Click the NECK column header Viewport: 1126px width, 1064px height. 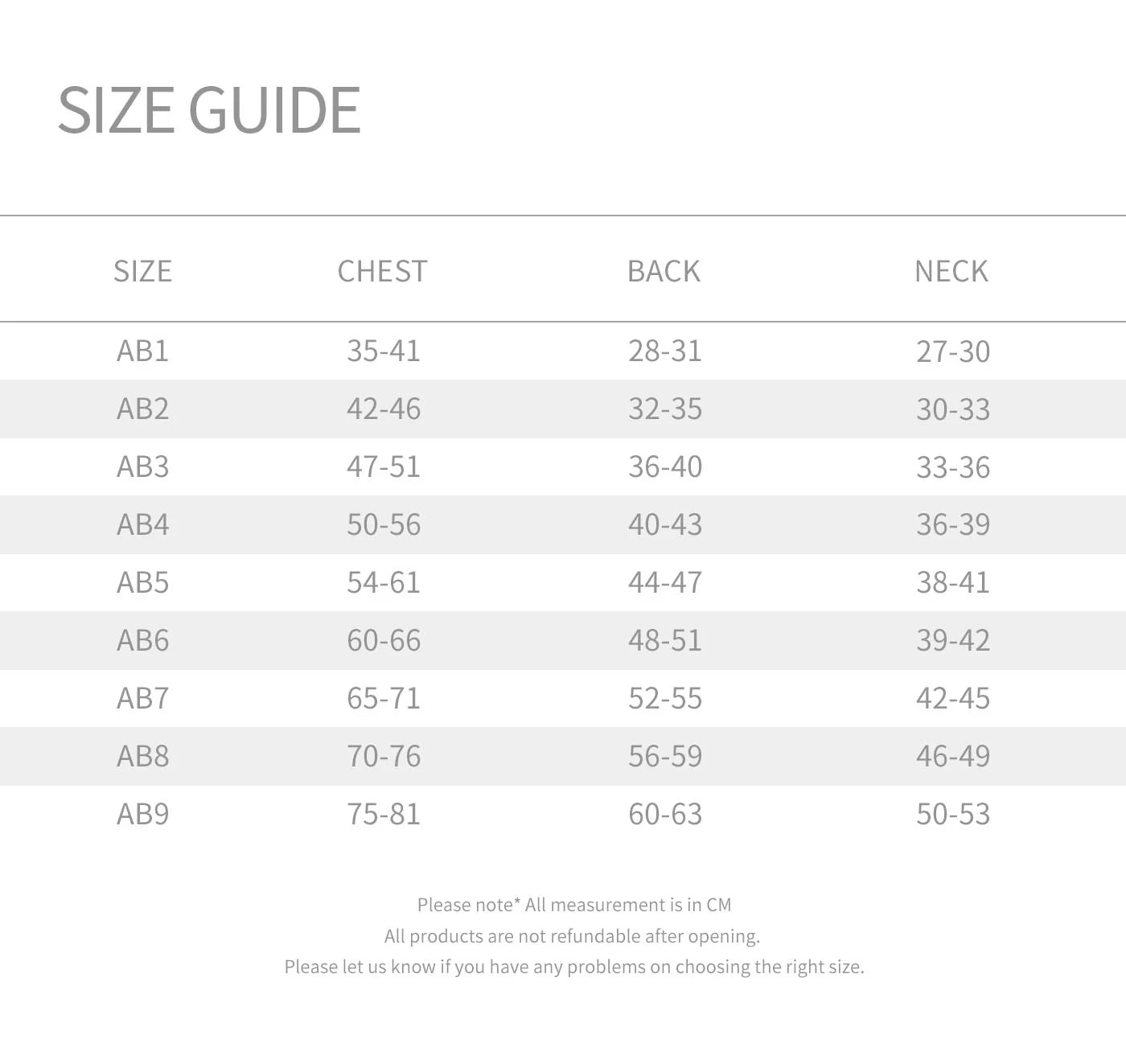click(x=951, y=271)
